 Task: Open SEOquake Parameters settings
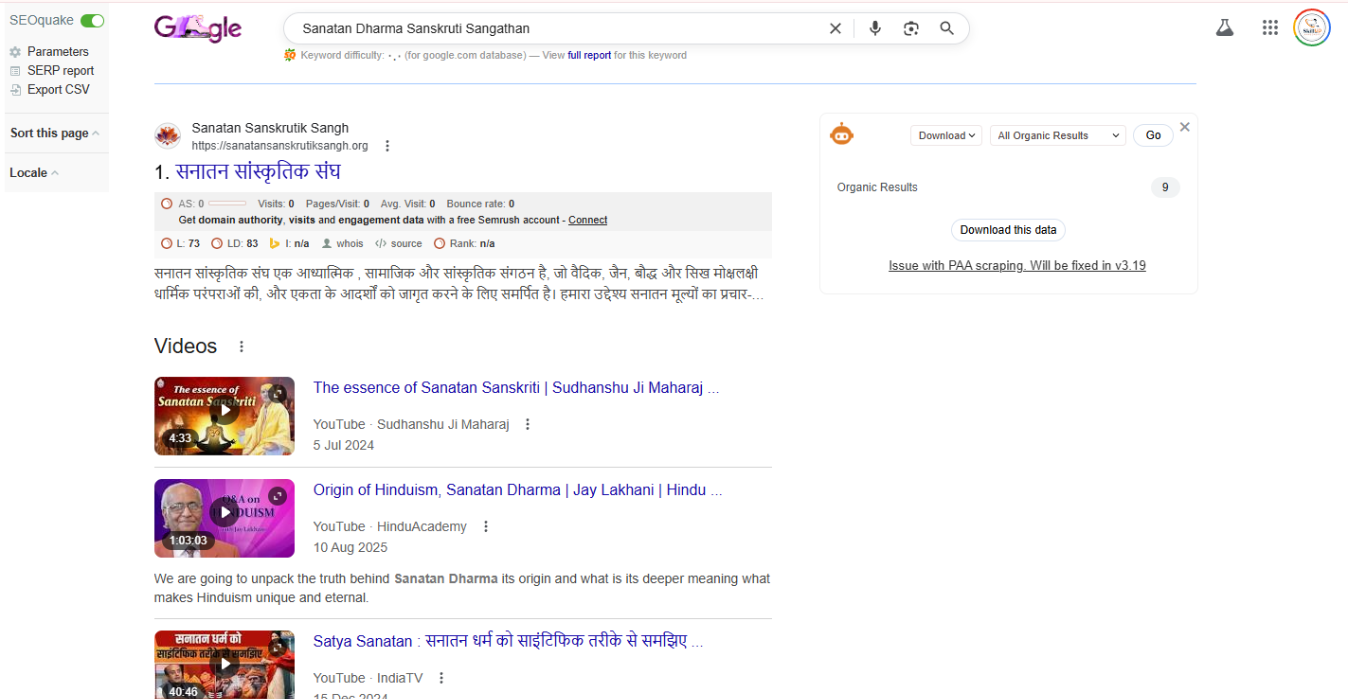57,52
